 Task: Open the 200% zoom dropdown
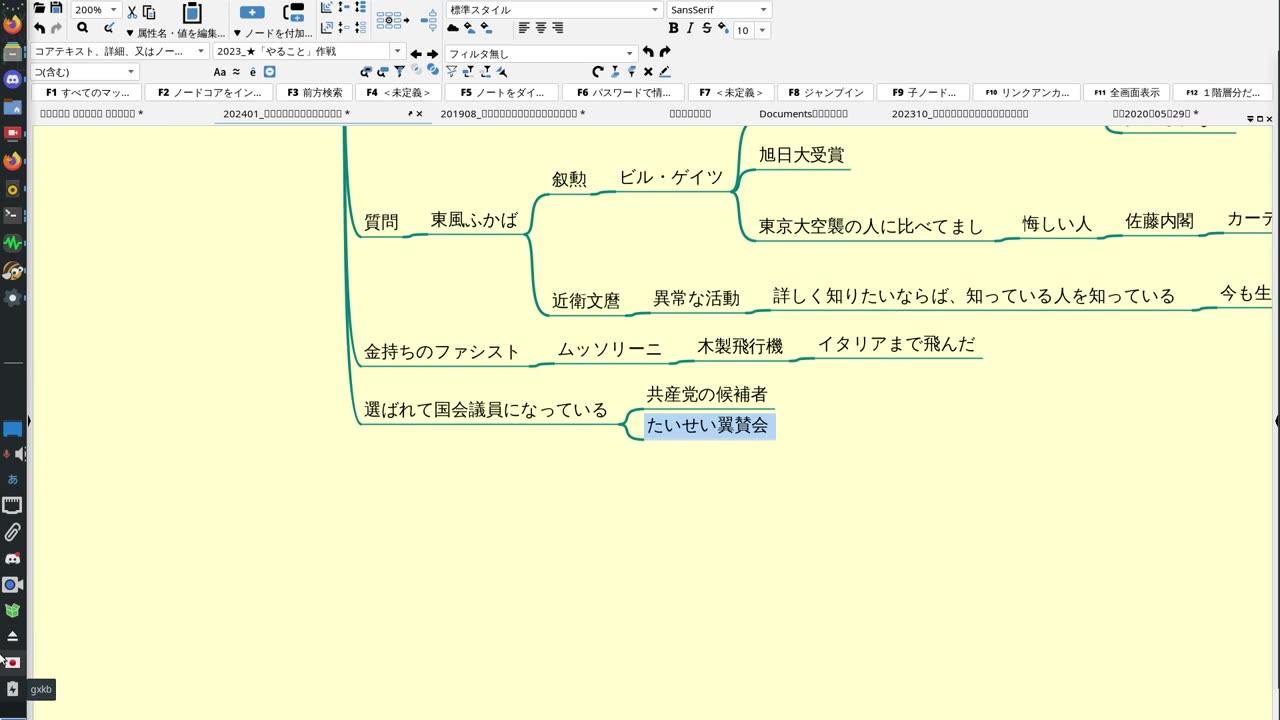pos(114,10)
